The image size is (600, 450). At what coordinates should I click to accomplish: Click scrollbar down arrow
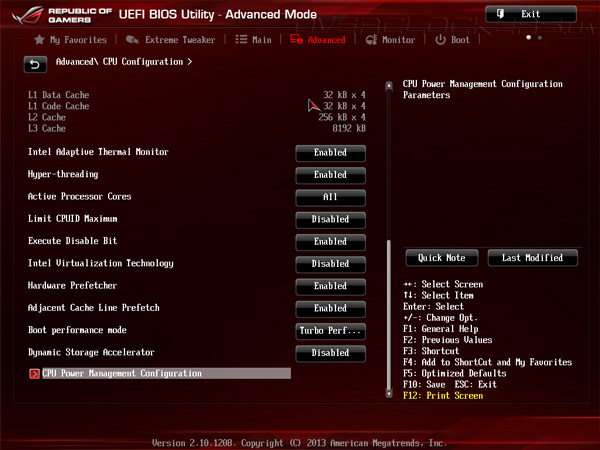389,393
